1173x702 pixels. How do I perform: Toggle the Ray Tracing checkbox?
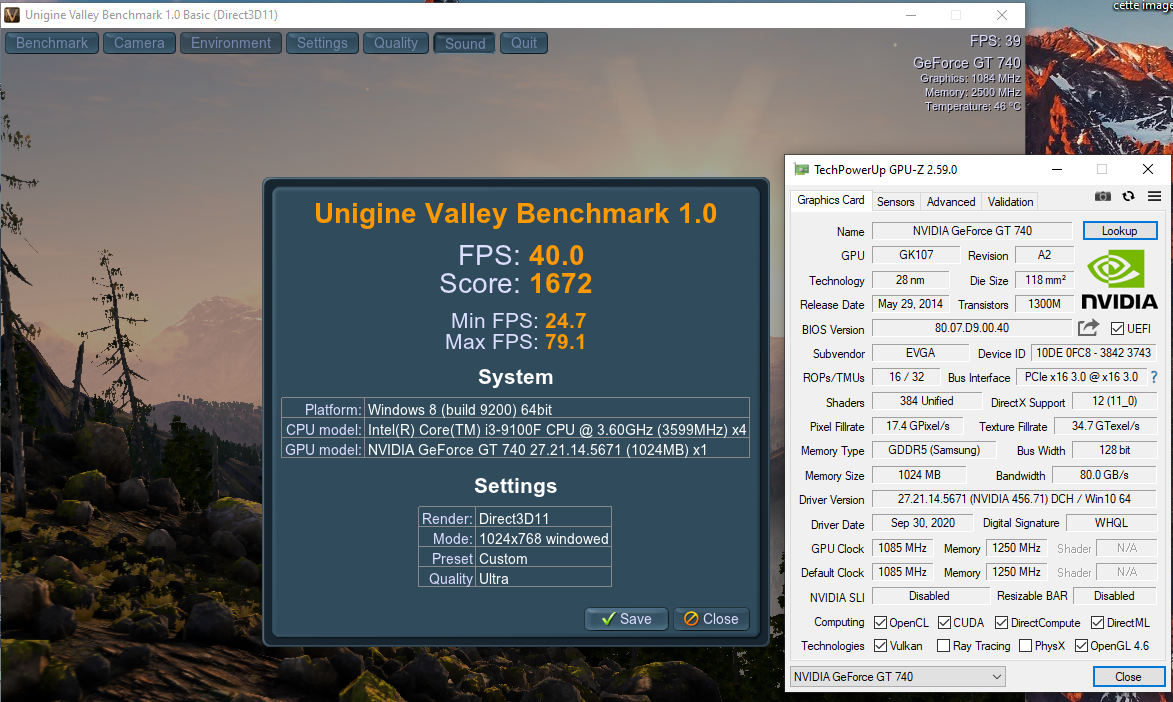pos(943,646)
